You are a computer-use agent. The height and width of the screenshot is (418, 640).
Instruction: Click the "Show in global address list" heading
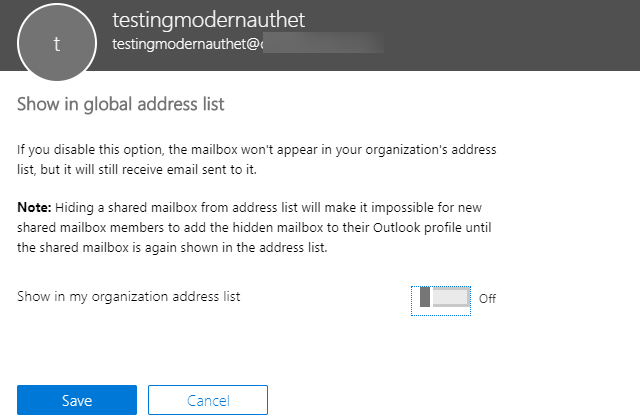(x=121, y=103)
